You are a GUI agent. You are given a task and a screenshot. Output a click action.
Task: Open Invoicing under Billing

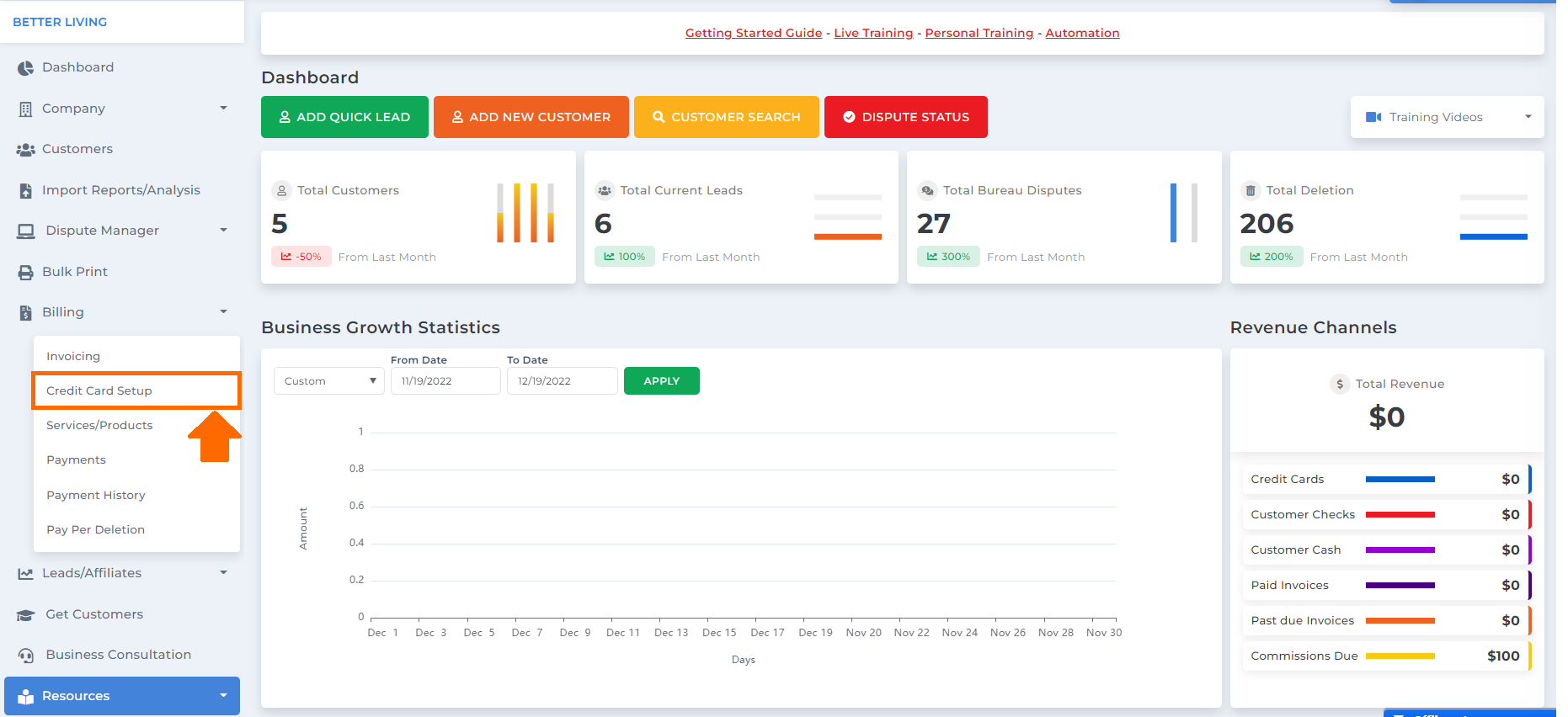pyautogui.click(x=73, y=357)
